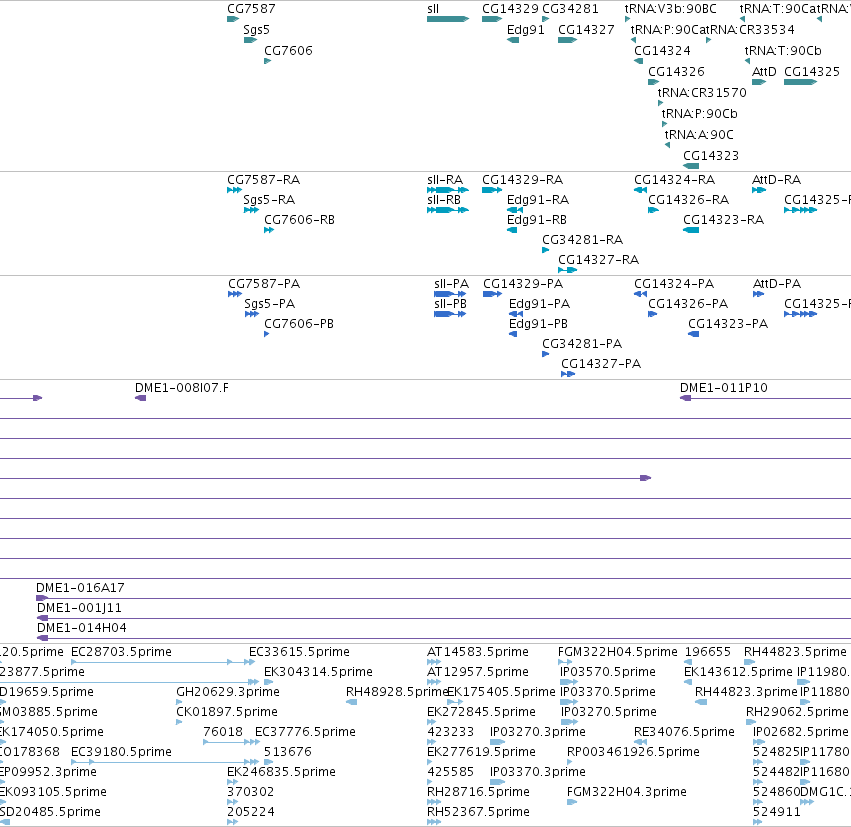This screenshot has width=851, height=827.
Task: Select the DME1-011P10 clone label
Action: point(723,388)
